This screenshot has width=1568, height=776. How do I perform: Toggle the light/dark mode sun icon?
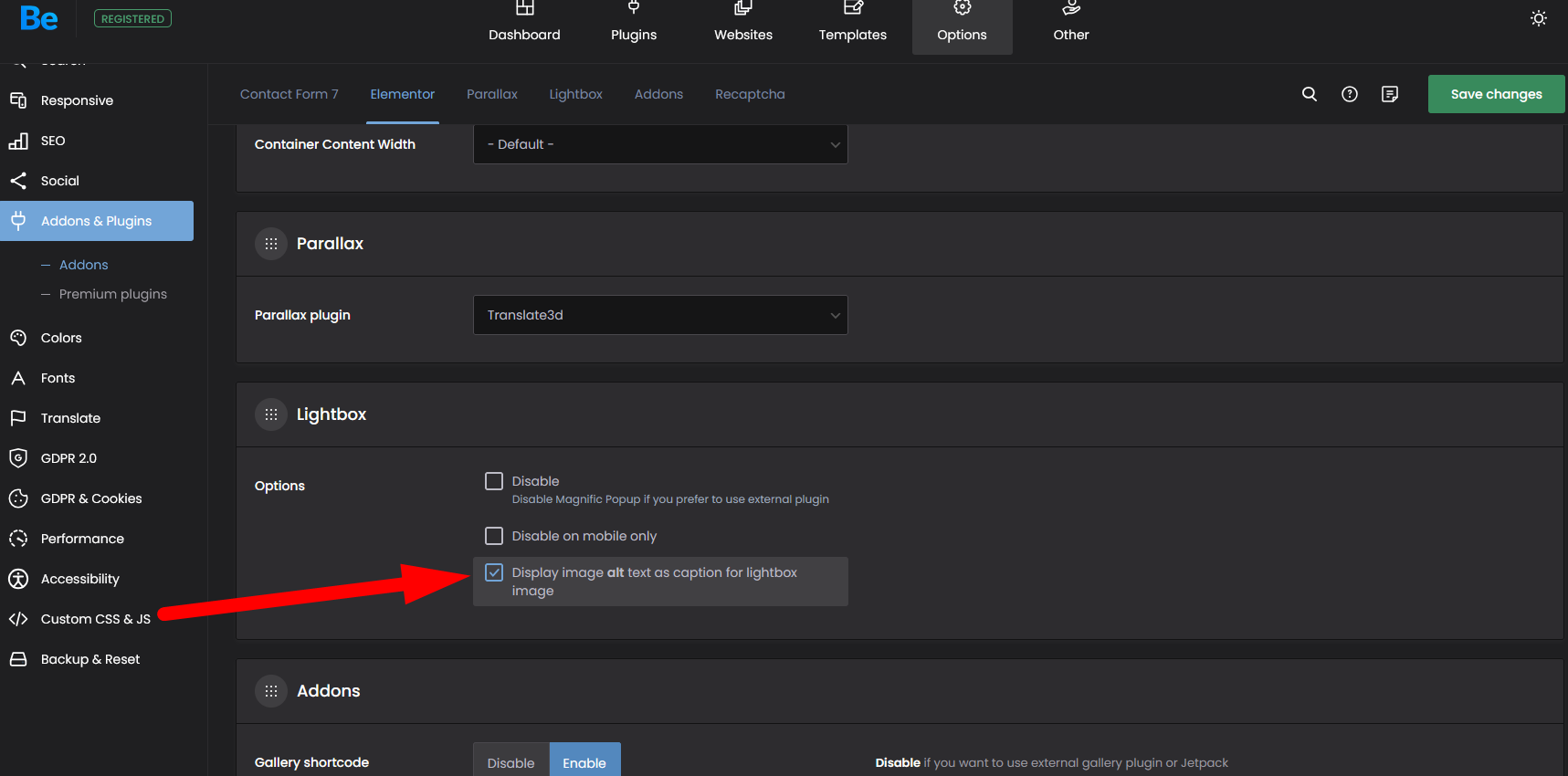1538,18
